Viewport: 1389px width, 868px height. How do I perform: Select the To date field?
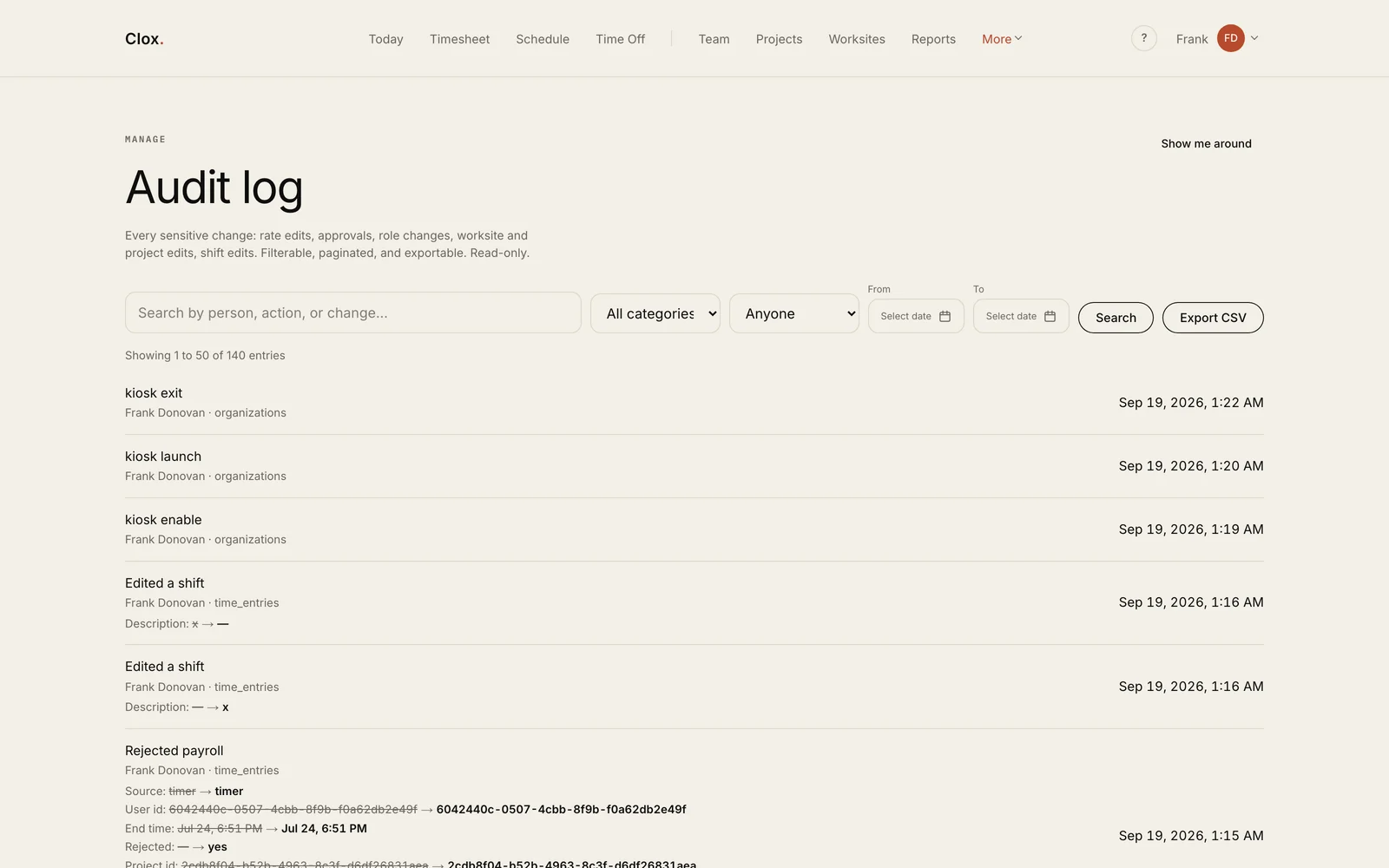coord(1021,316)
